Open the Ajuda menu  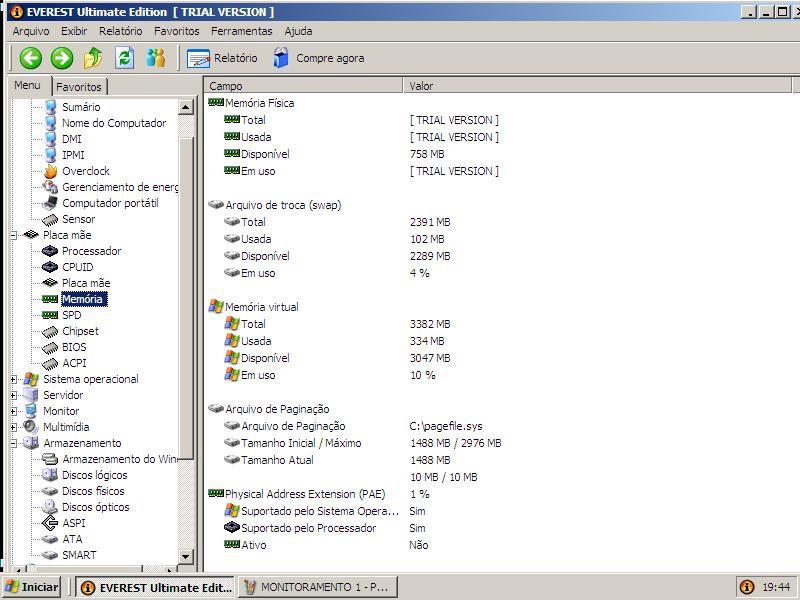[298, 31]
